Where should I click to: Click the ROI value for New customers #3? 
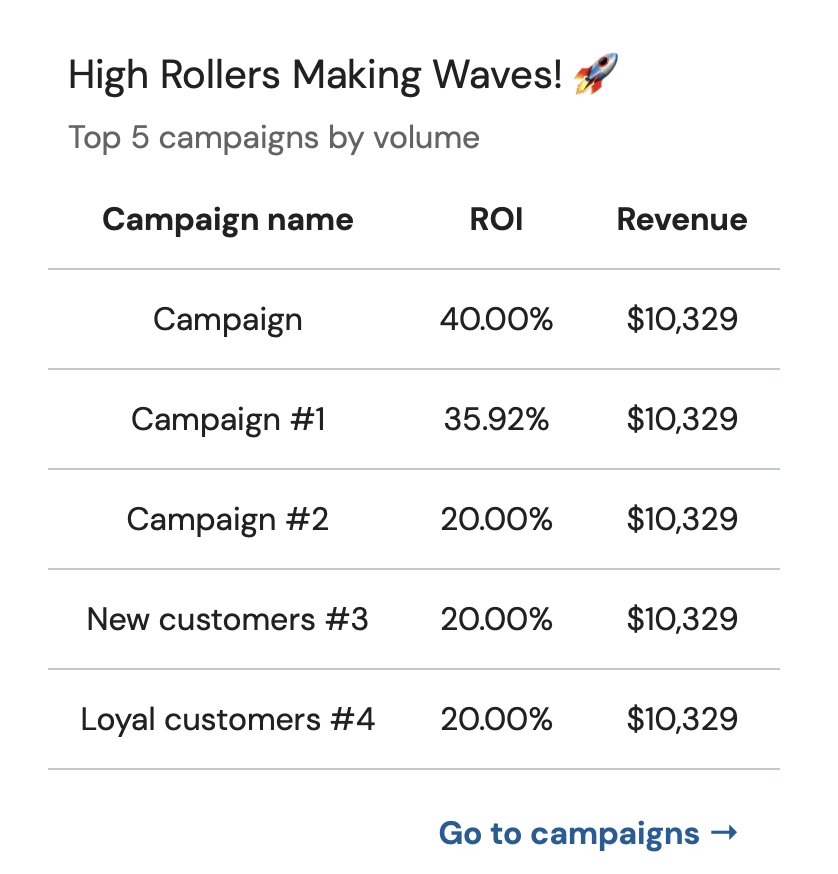(496, 619)
